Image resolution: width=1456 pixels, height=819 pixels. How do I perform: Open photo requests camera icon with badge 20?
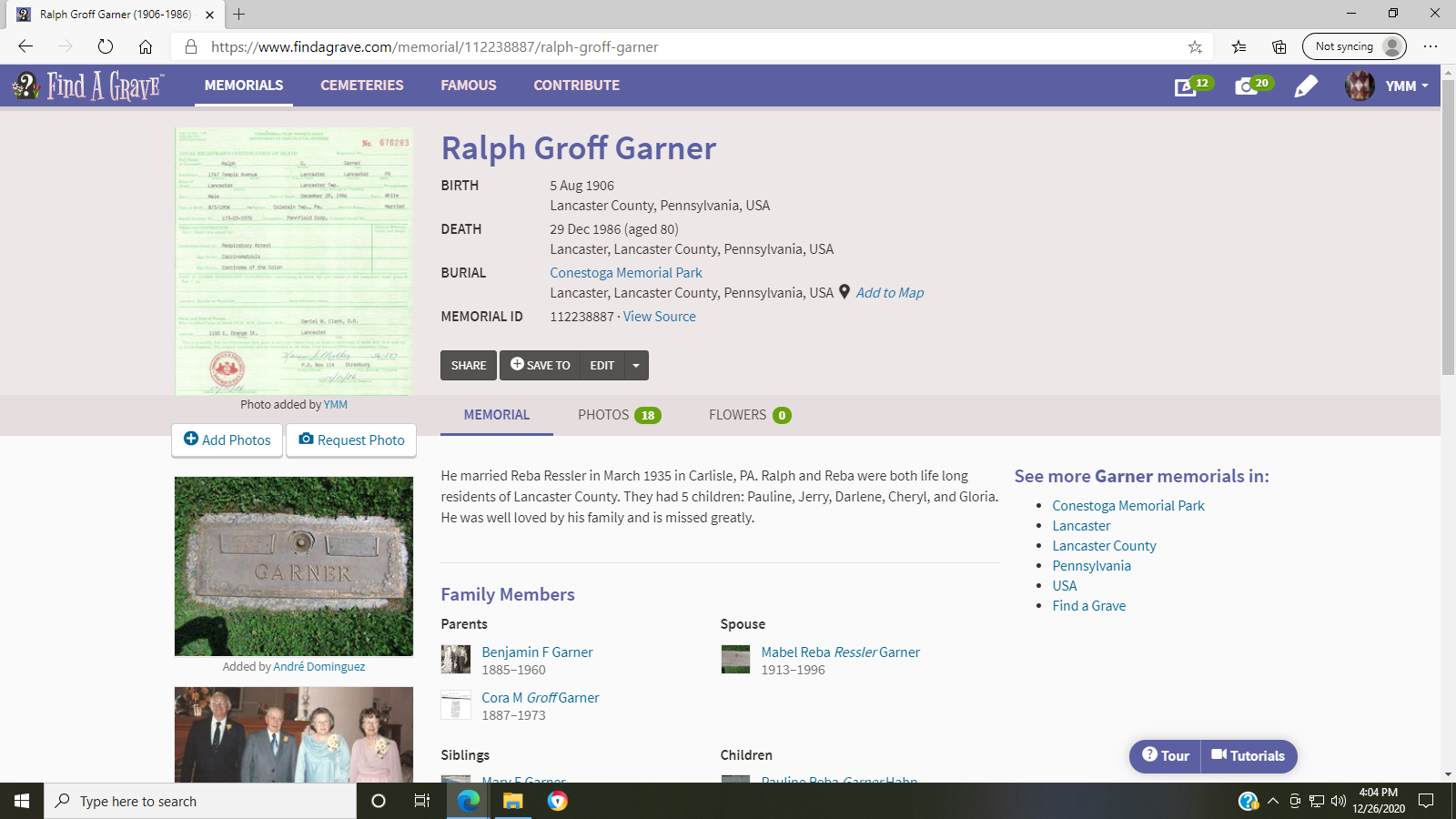pyautogui.click(x=1253, y=86)
